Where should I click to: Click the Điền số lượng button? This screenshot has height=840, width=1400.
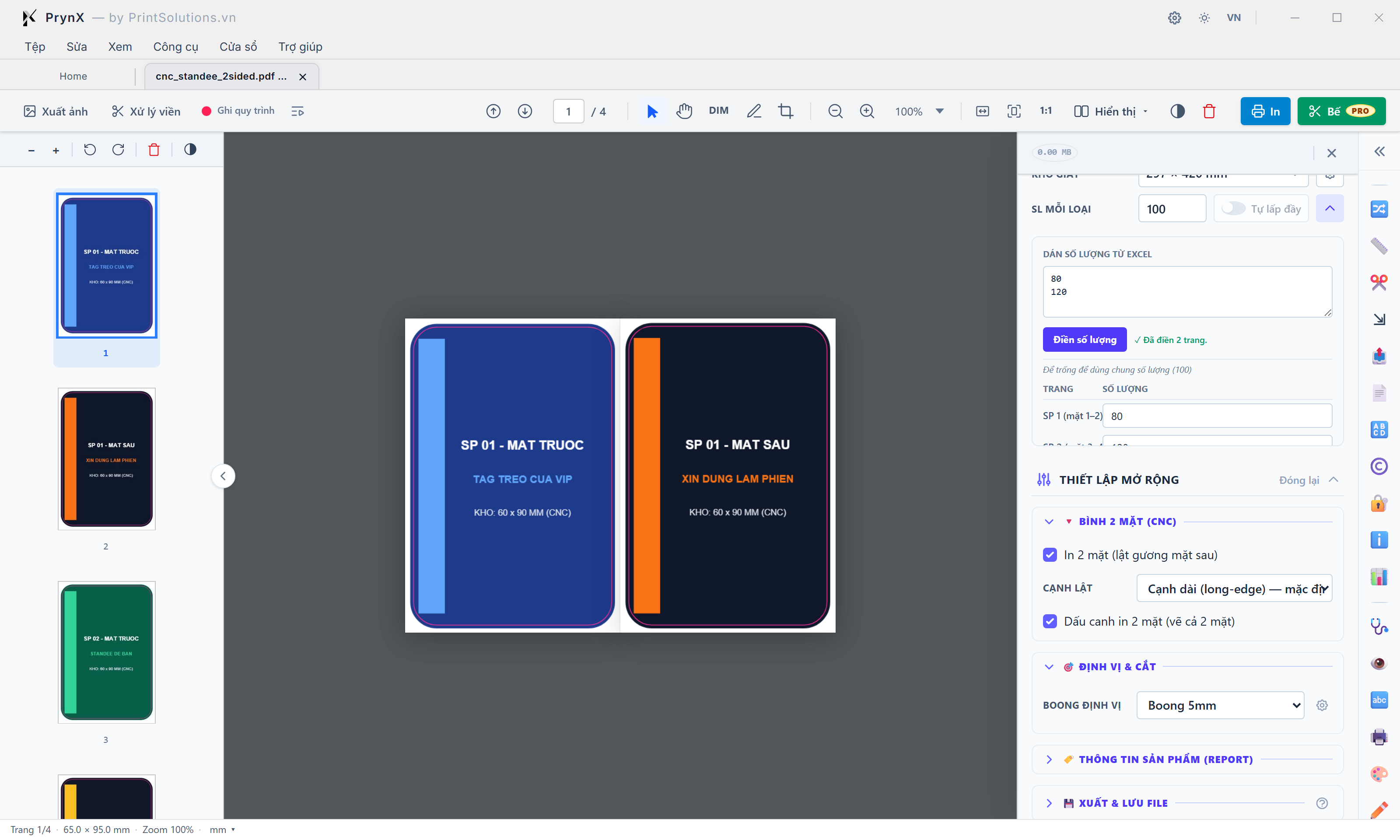pyautogui.click(x=1084, y=339)
